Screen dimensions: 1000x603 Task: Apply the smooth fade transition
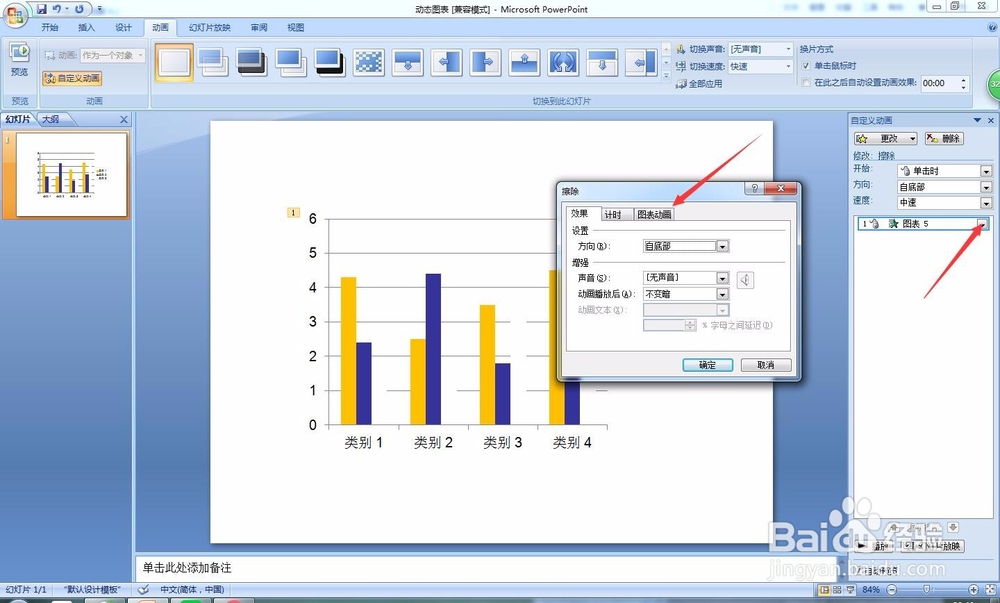212,62
